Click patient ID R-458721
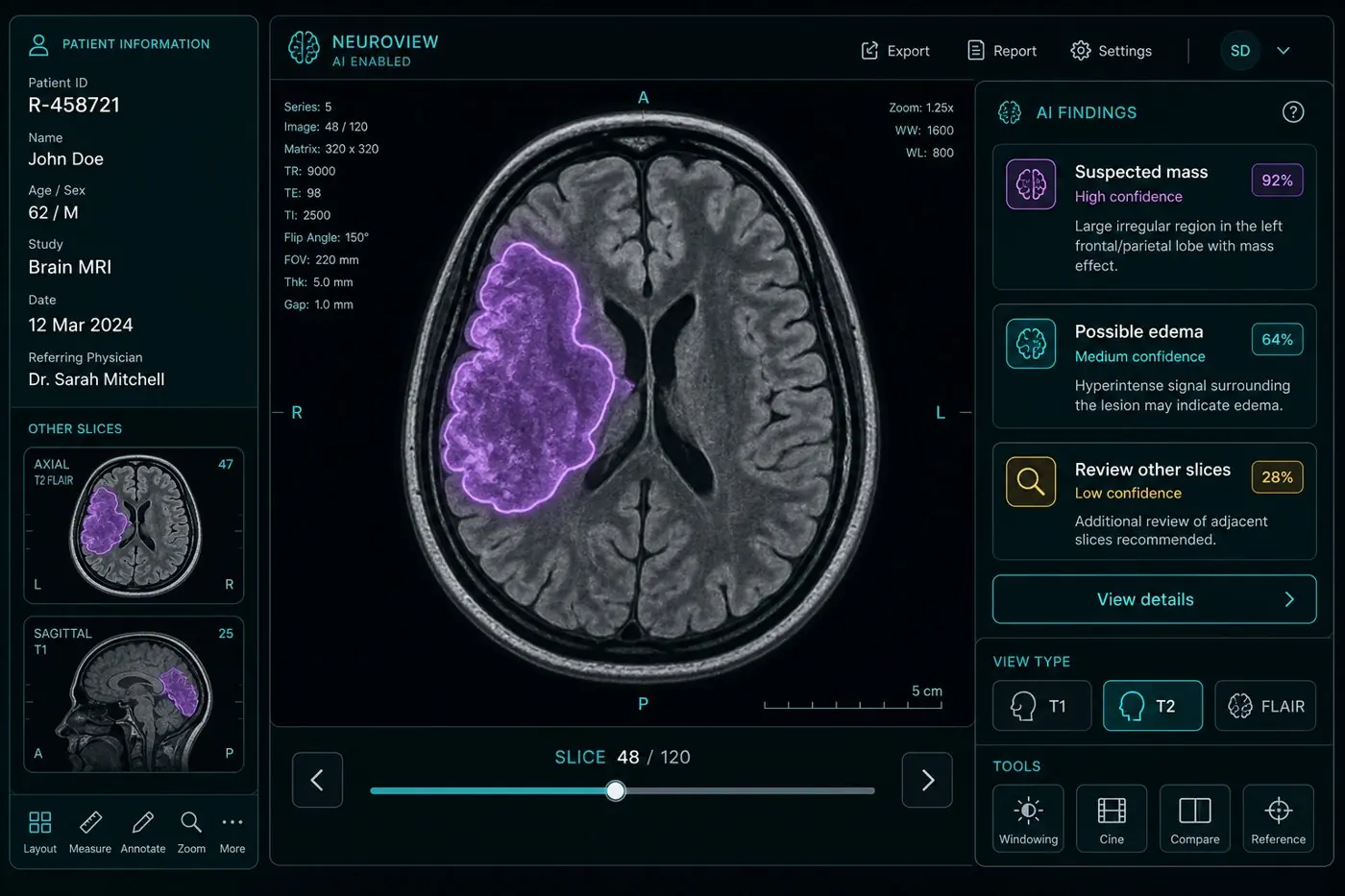 tap(74, 105)
